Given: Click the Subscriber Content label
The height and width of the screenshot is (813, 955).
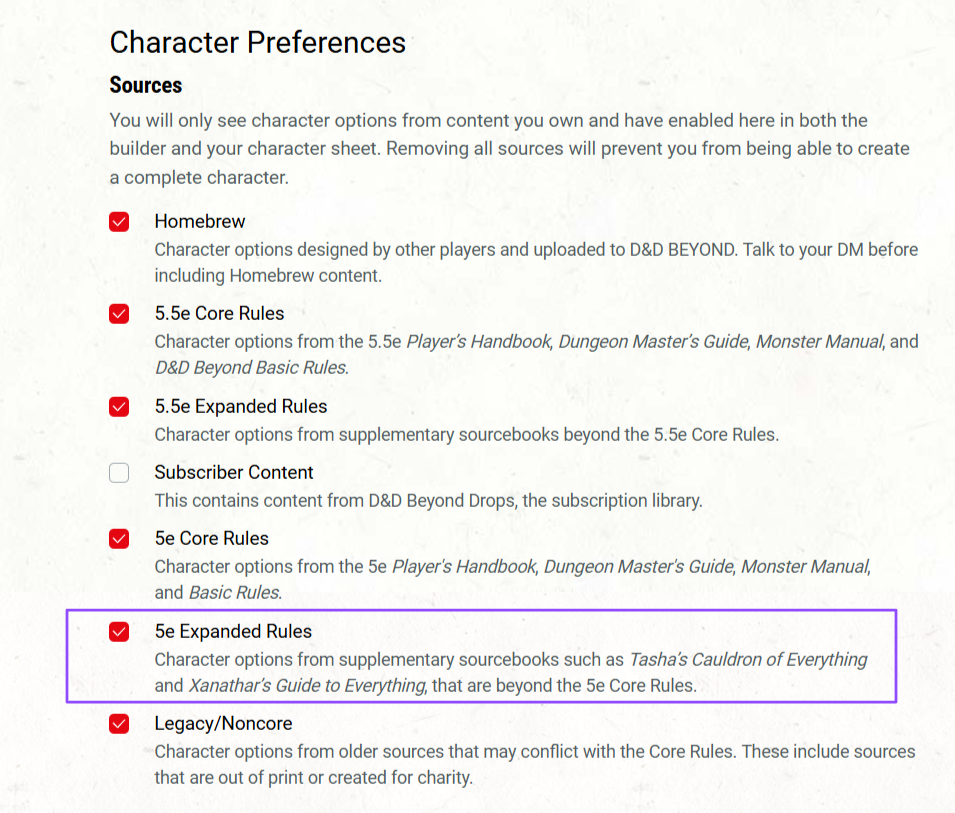Looking at the screenshot, I should 234,473.
